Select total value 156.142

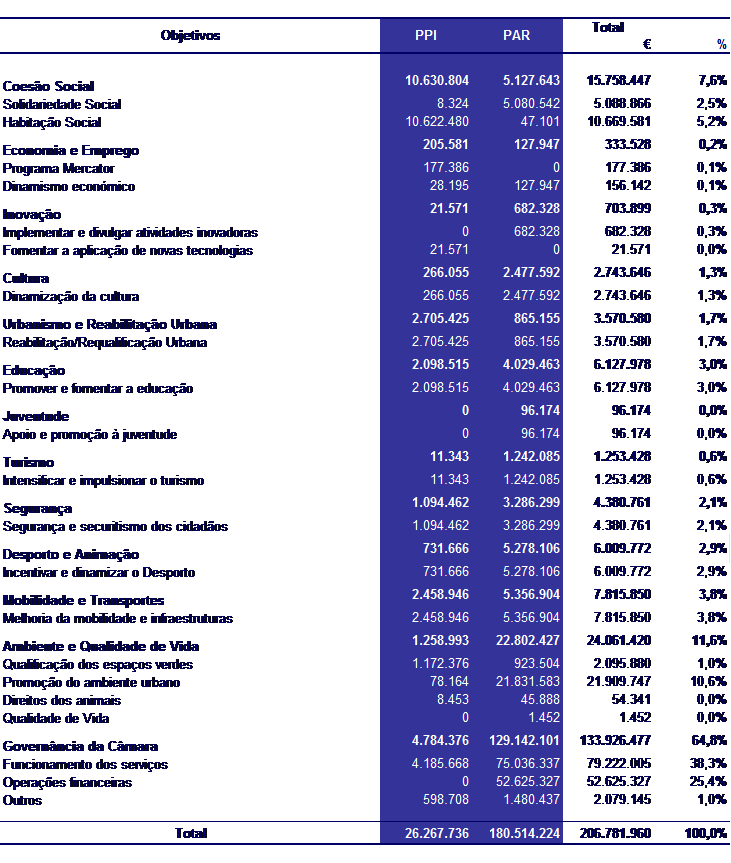(628, 185)
